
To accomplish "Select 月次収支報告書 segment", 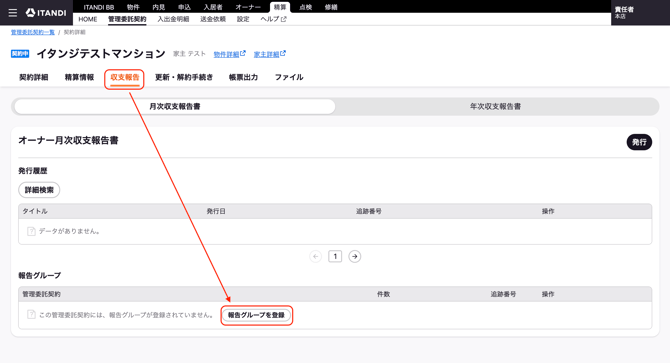I will click(x=175, y=106).
